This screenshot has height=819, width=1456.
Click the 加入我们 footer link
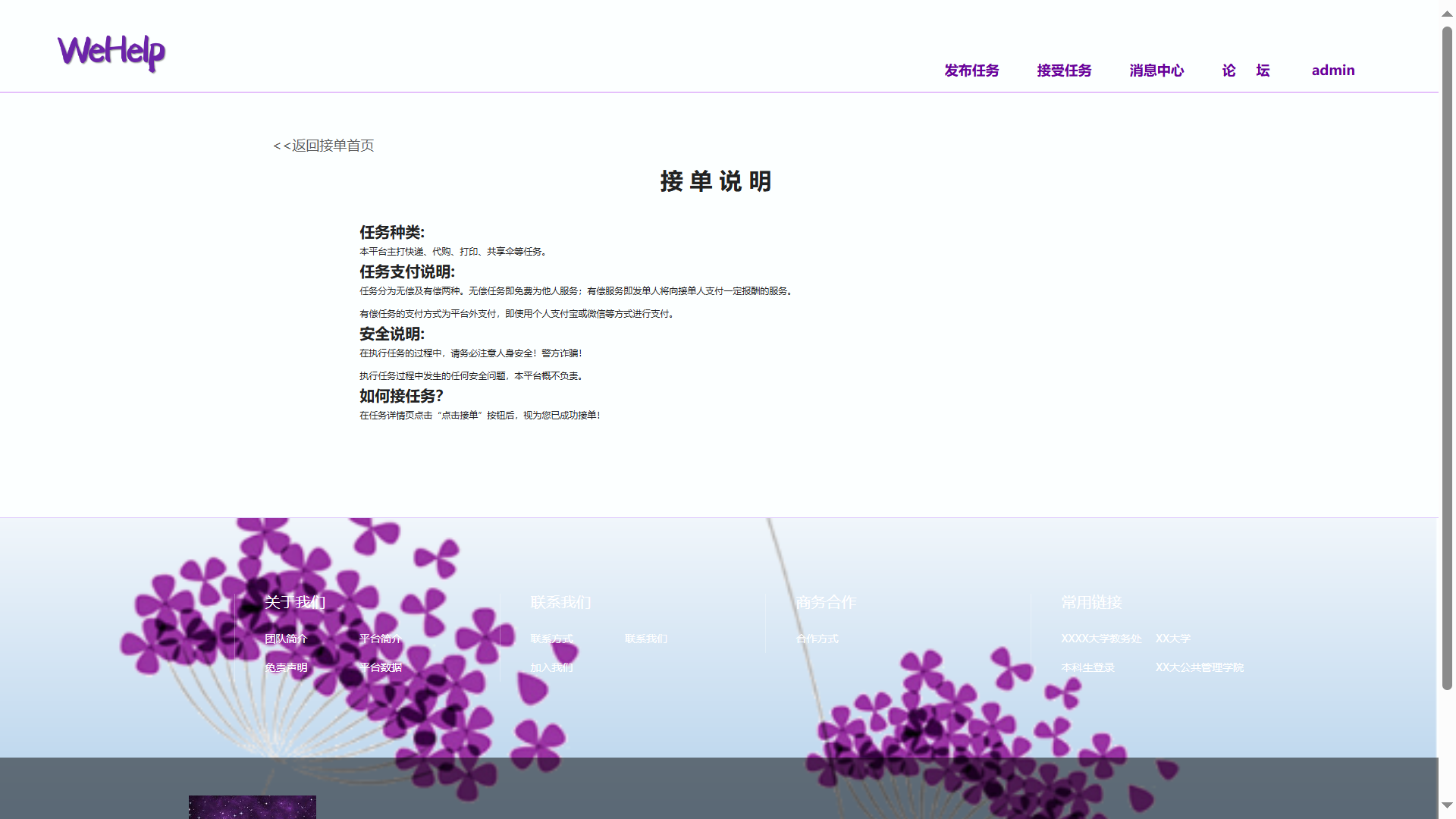pos(551,667)
